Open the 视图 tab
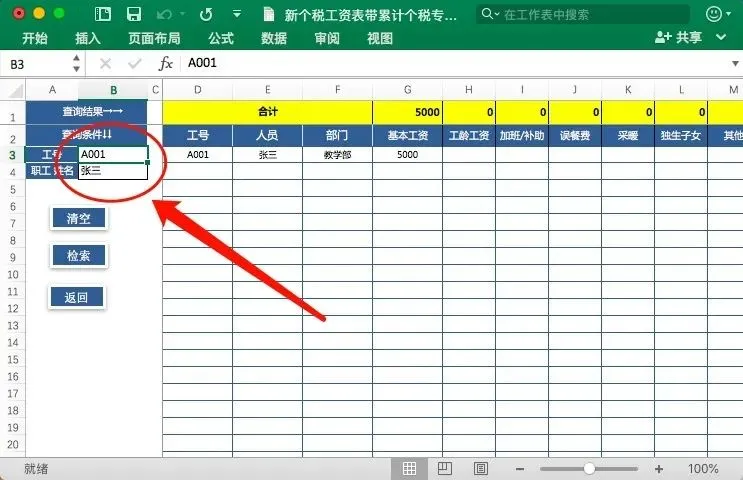The height and width of the screenshot is (480, 743). tap(380, 38)
